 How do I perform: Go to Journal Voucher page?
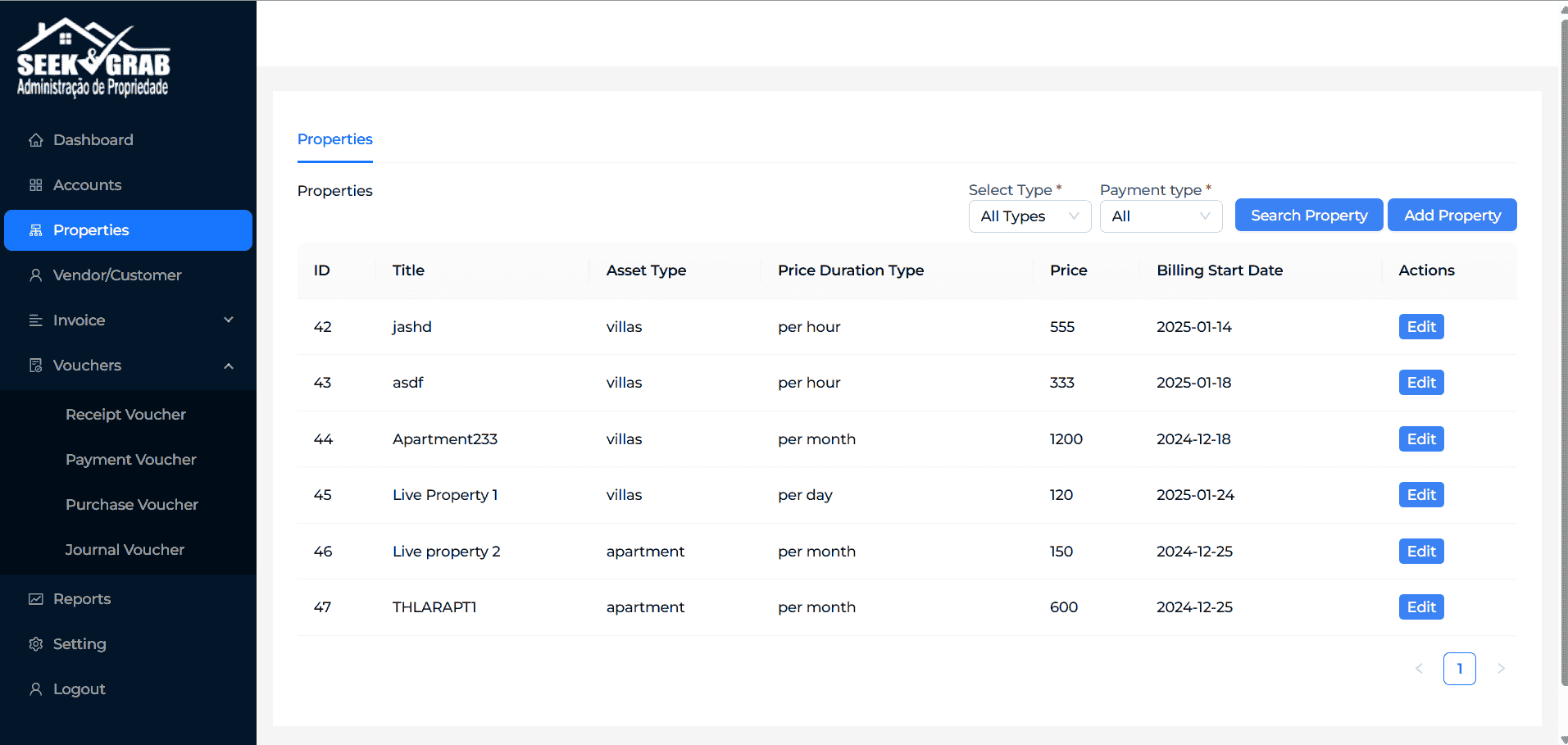(125, 550)
